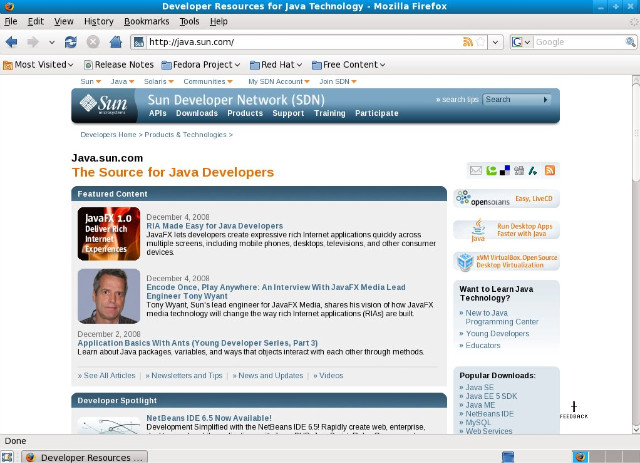This screenshot has width=640, height=463.
Task: Click the Sun Microsystems logo
Action: (103, 104)
